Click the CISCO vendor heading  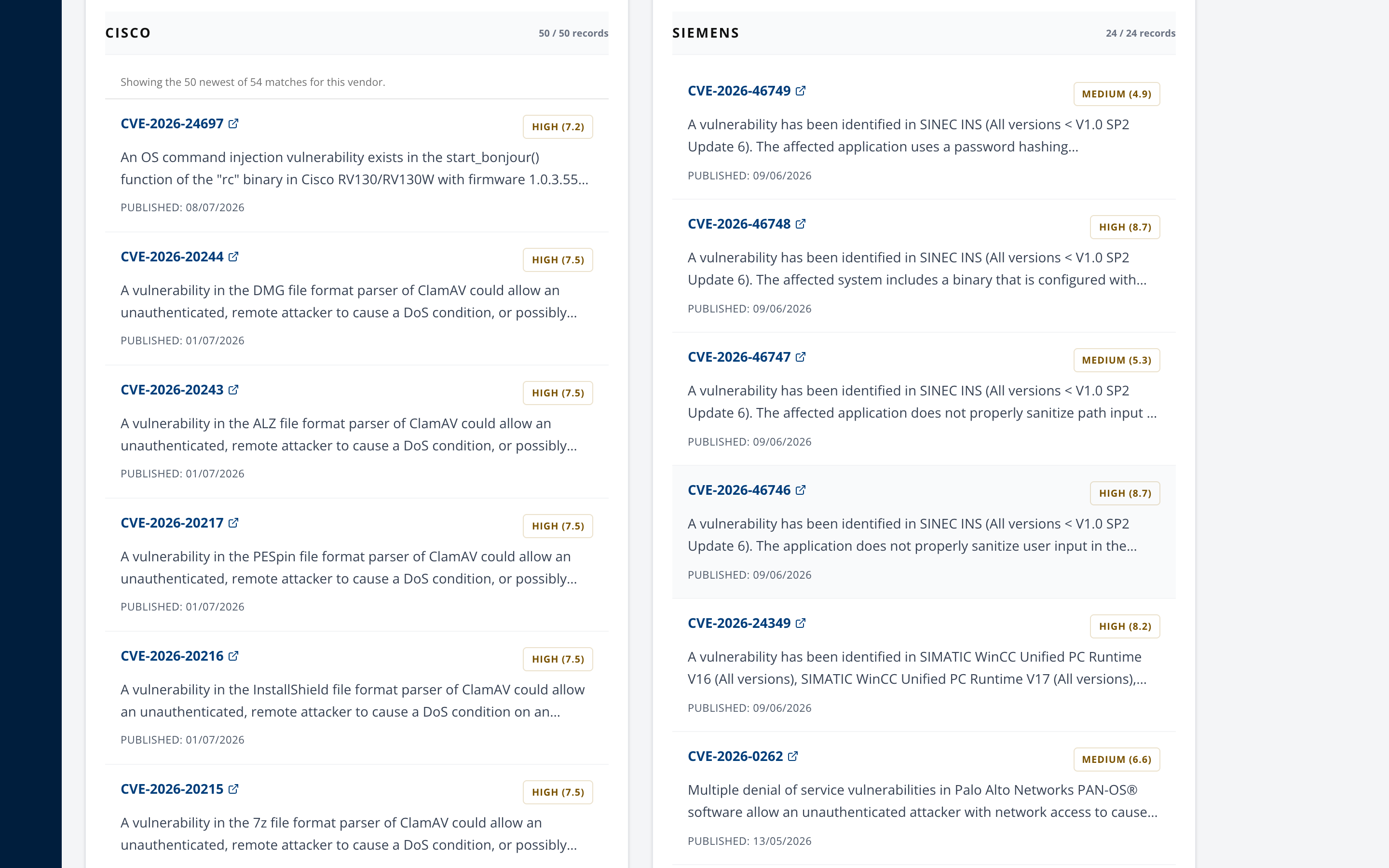coord(128,33)
